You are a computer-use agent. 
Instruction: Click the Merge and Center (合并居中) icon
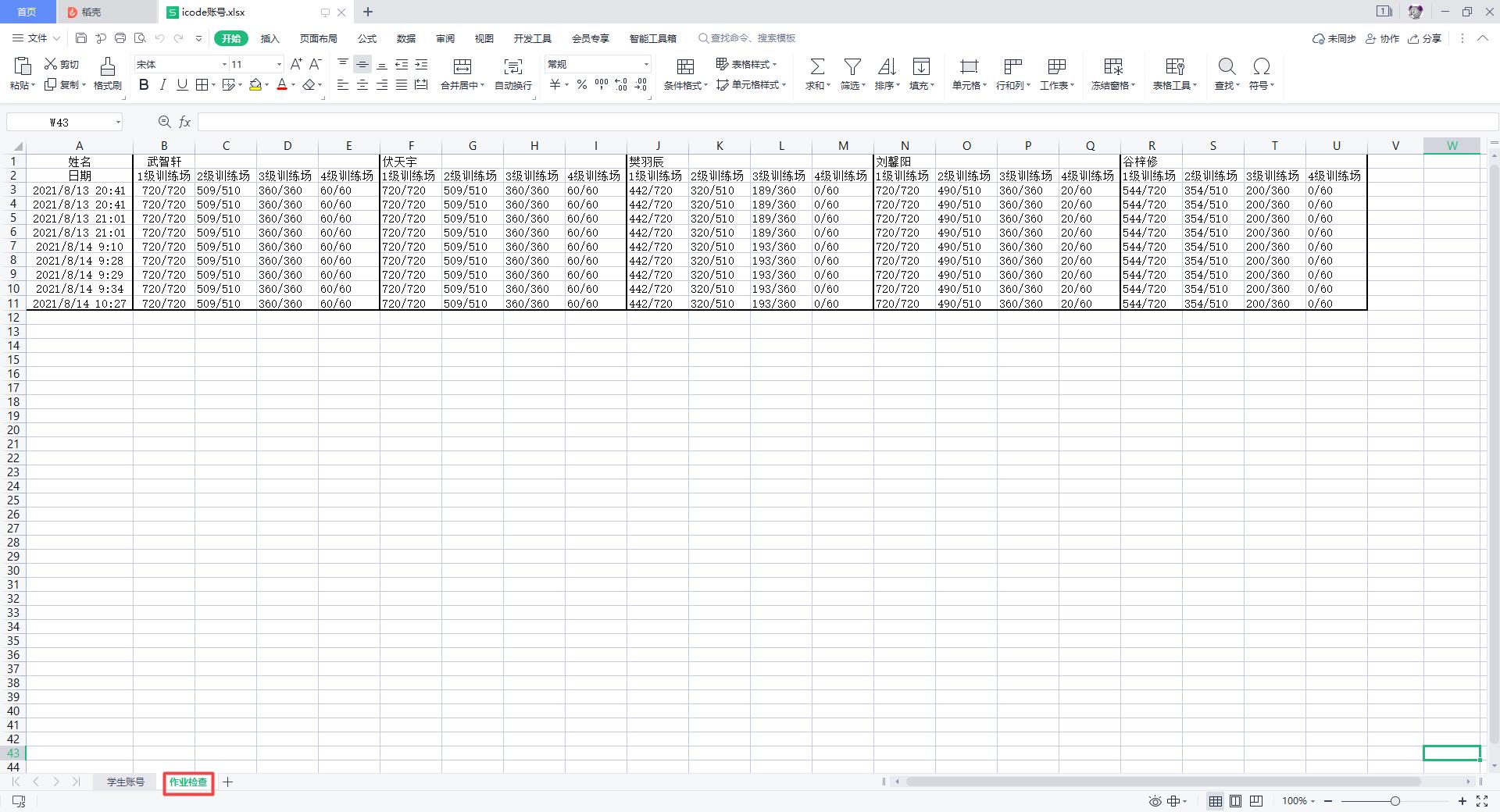[462, 66]
